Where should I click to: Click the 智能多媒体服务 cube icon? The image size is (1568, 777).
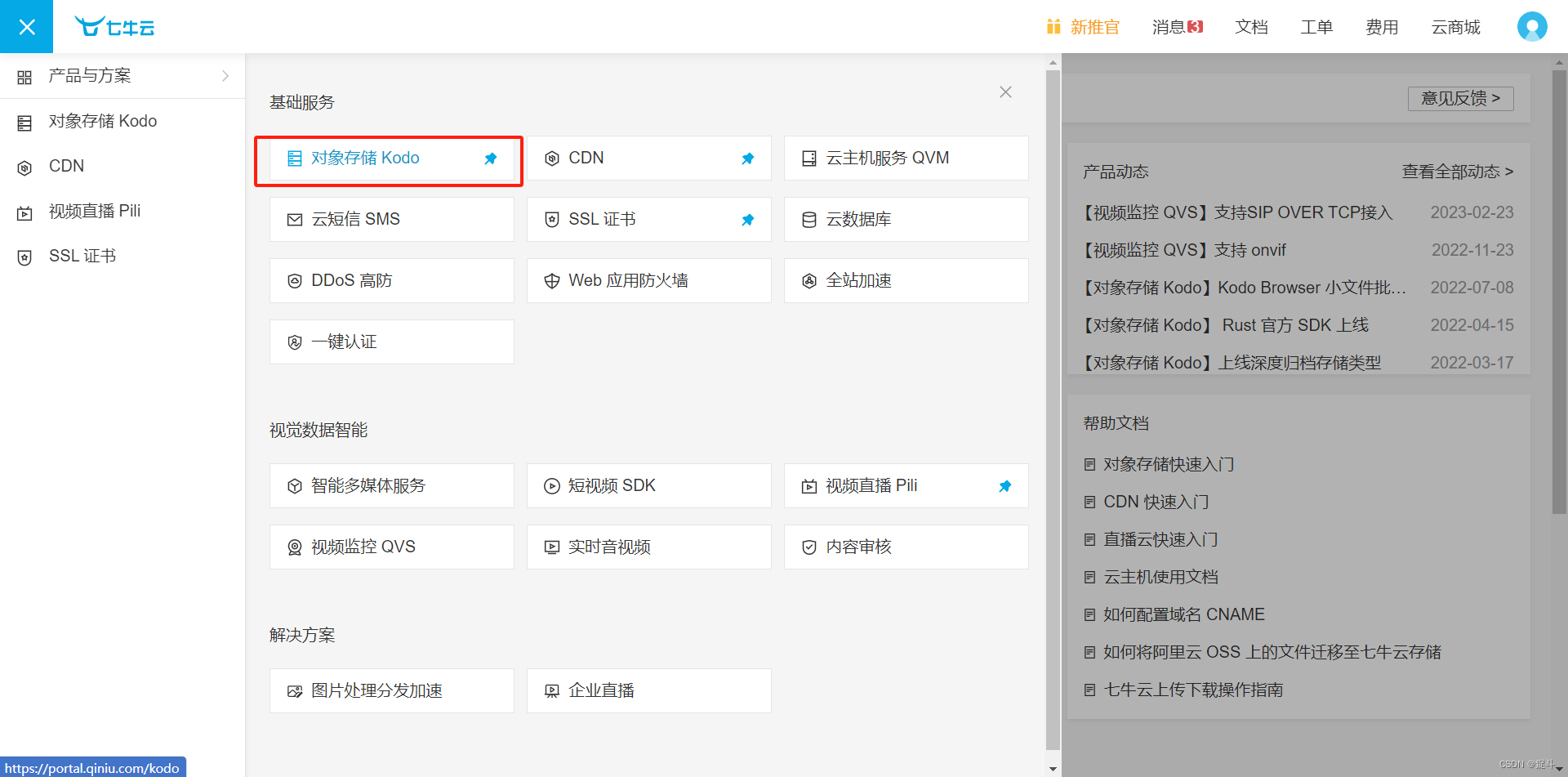tap(295, 486)
